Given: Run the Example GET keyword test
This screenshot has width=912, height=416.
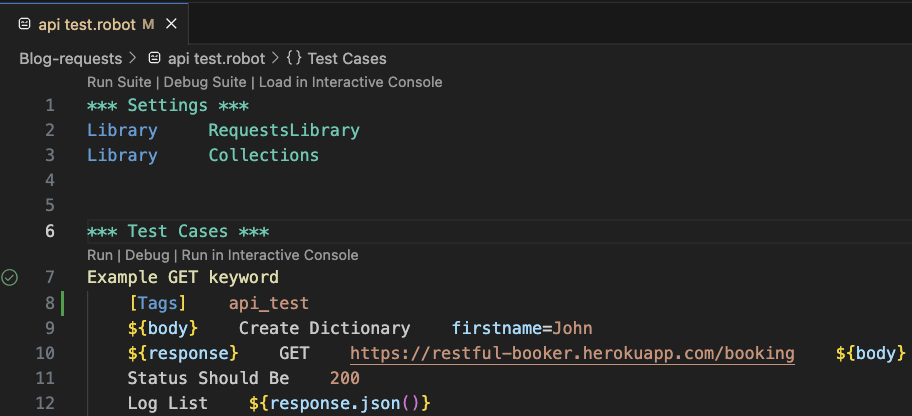Looking at the screenshot, I should (100, 255).
